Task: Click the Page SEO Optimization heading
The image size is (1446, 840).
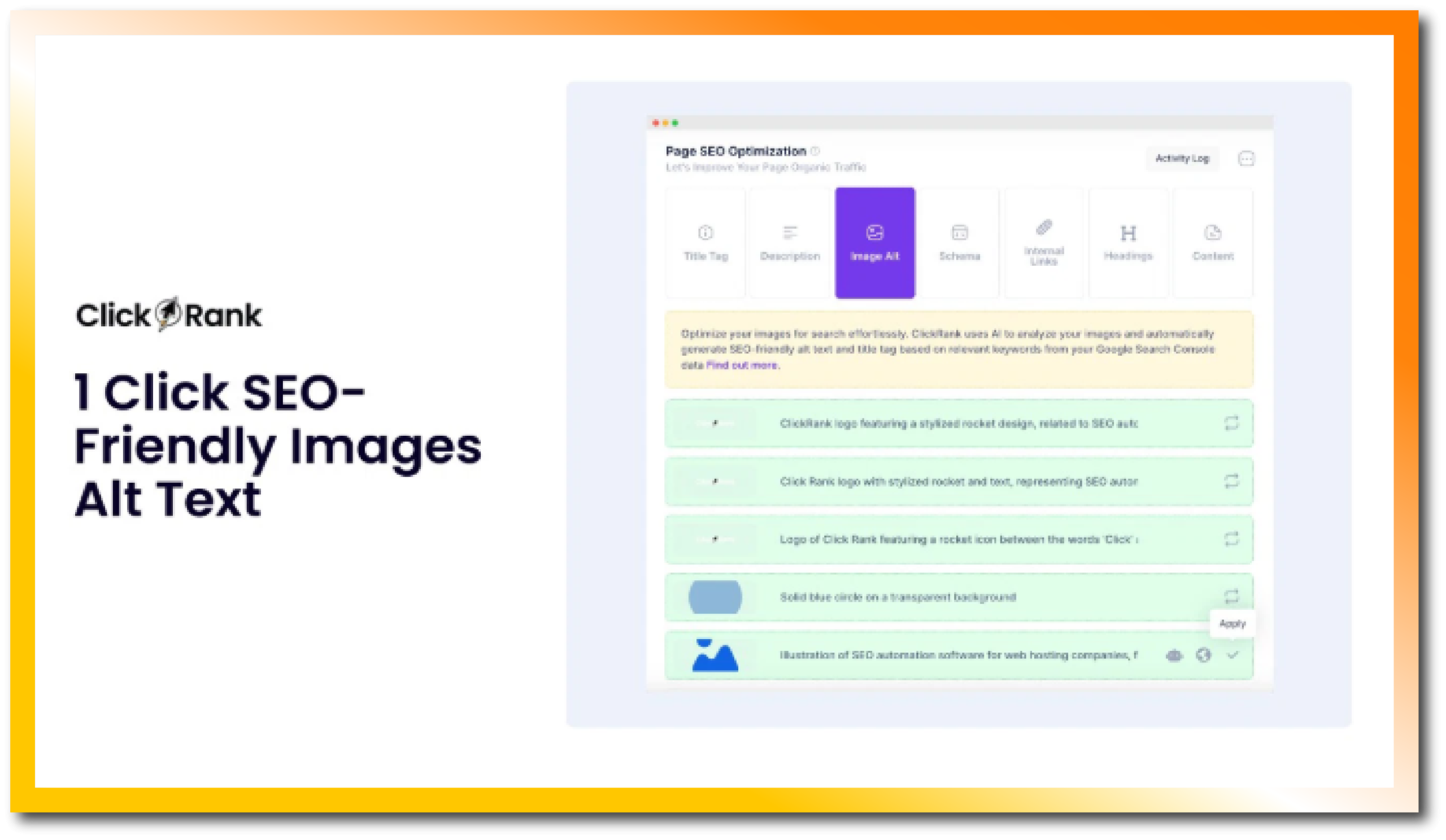Action: [x=735, y=151]
